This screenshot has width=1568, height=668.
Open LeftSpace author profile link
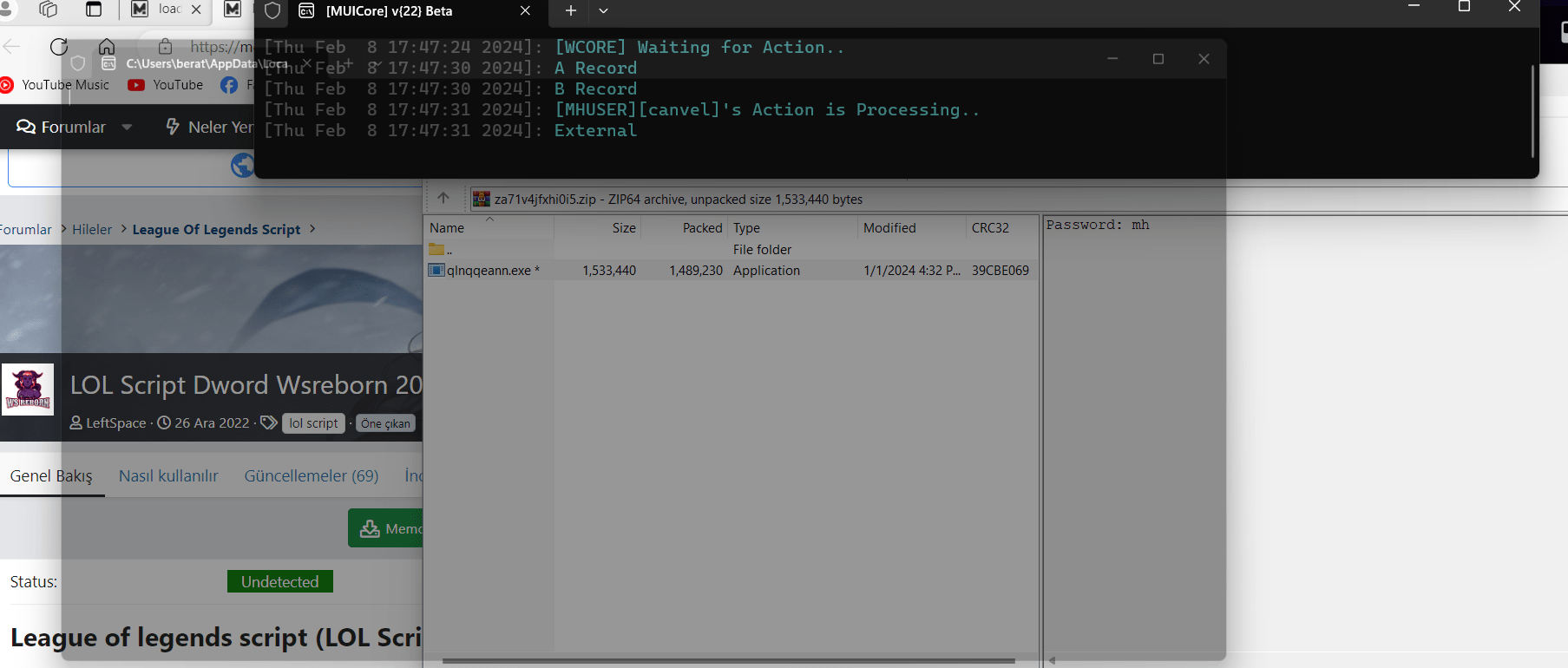coord(115,423)
